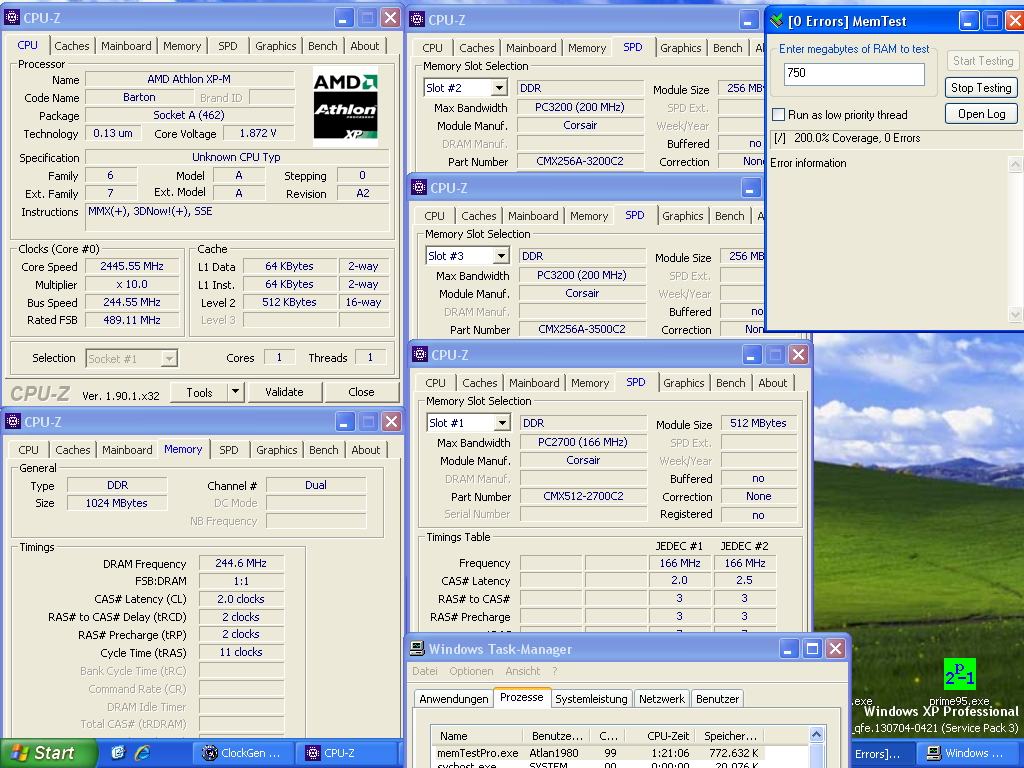Click title icon of the 1024 MBytes Memory CPU-Z window
The height and width of the screenshot is (768, 1024).
click(x=12, y=422)
